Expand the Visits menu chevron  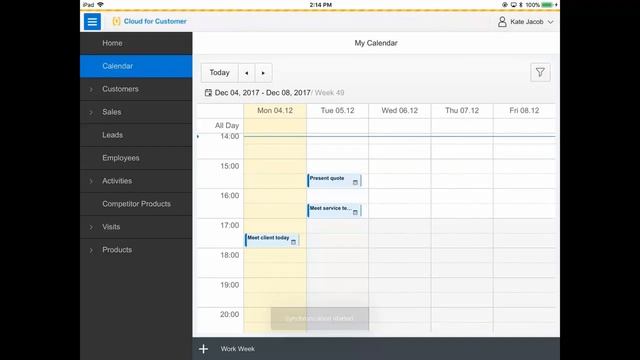pyautogui.click(x=91, y=227)
